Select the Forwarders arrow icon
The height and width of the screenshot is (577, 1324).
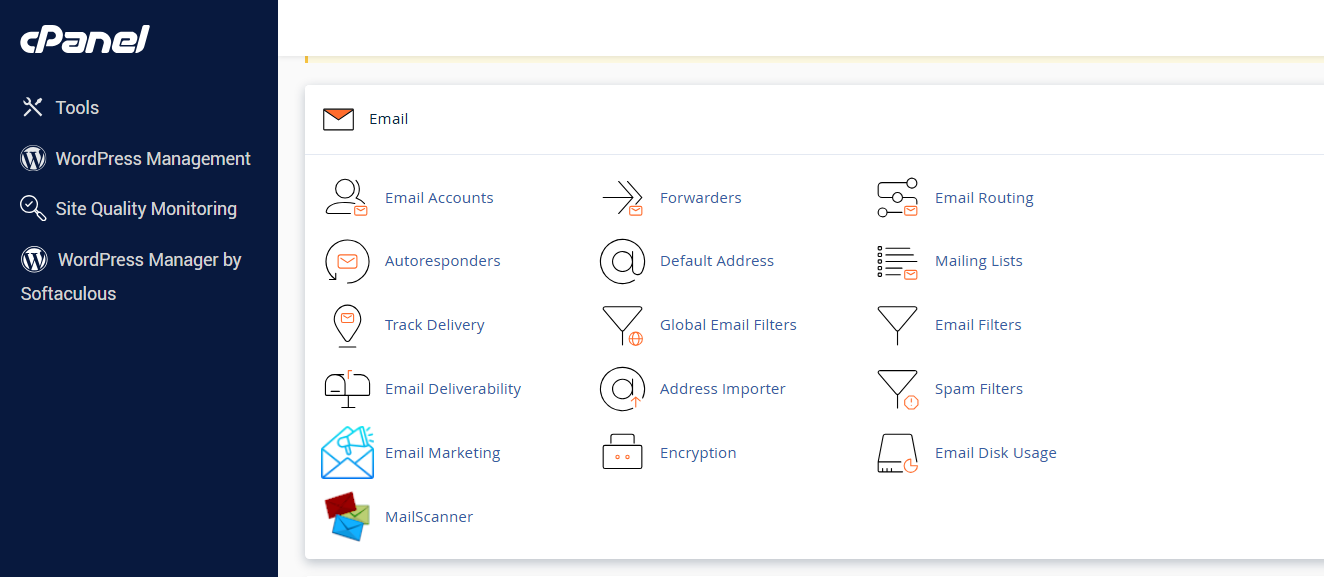click(623, 197)
